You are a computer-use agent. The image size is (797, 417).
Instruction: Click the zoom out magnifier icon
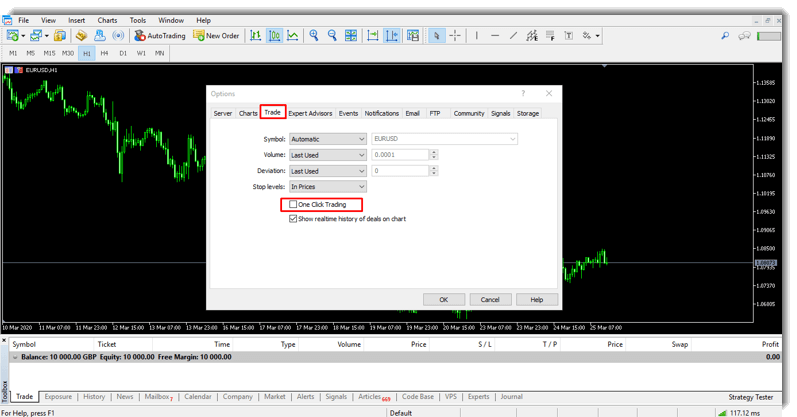tap(332, 36)
